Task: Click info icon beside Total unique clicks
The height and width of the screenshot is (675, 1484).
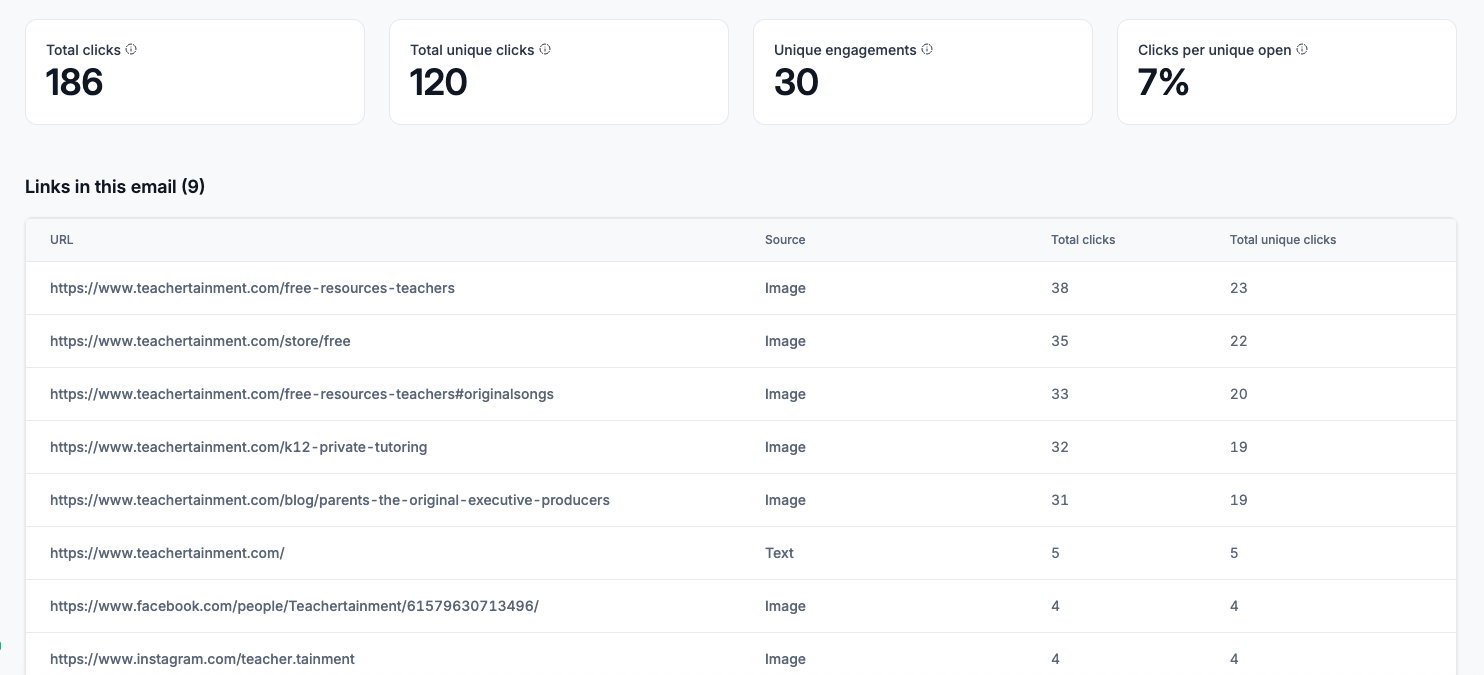Action: [x=545, y=49]
